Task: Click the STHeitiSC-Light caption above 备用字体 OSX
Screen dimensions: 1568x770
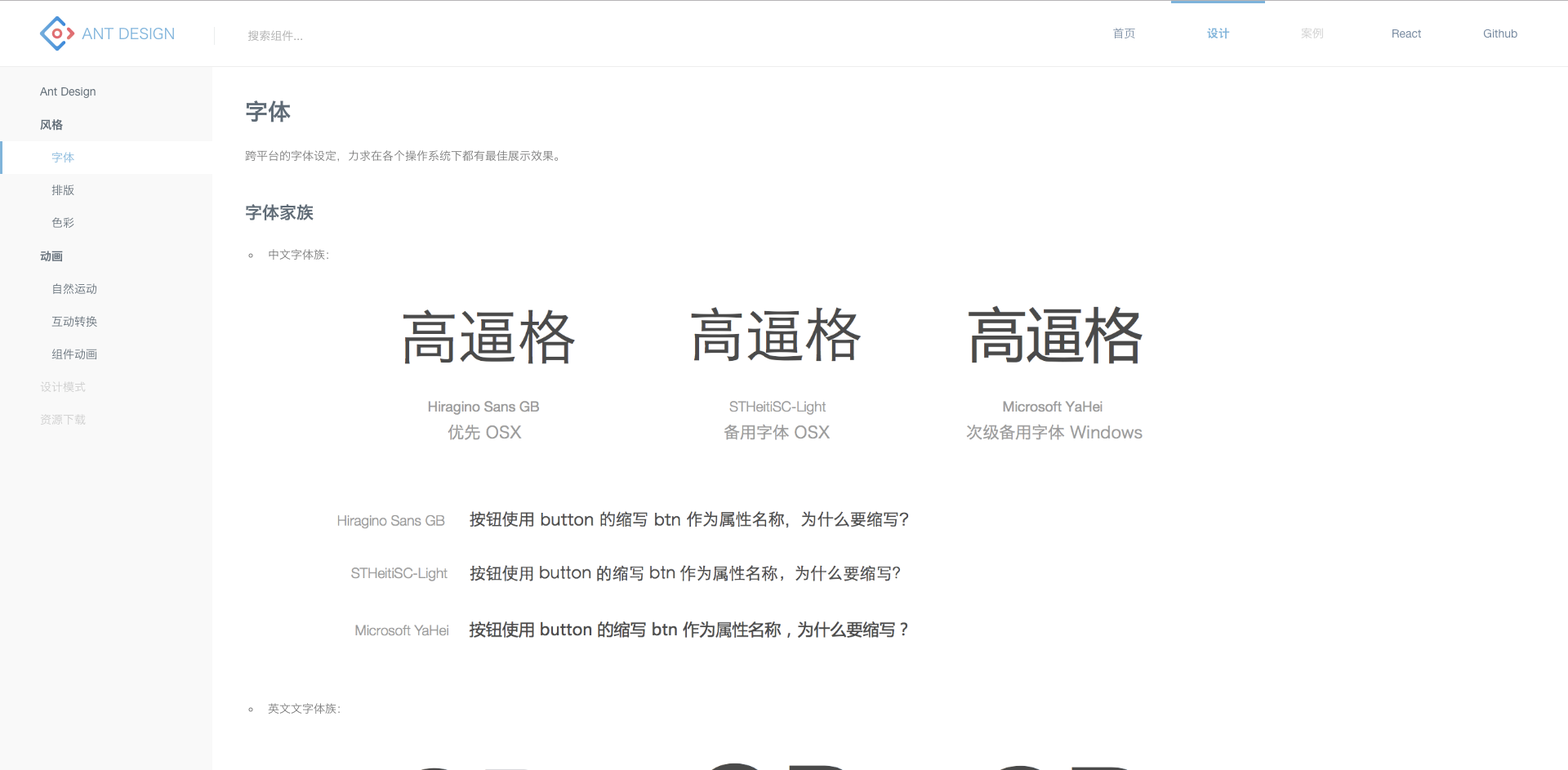Action: click(x=777, y=407)
